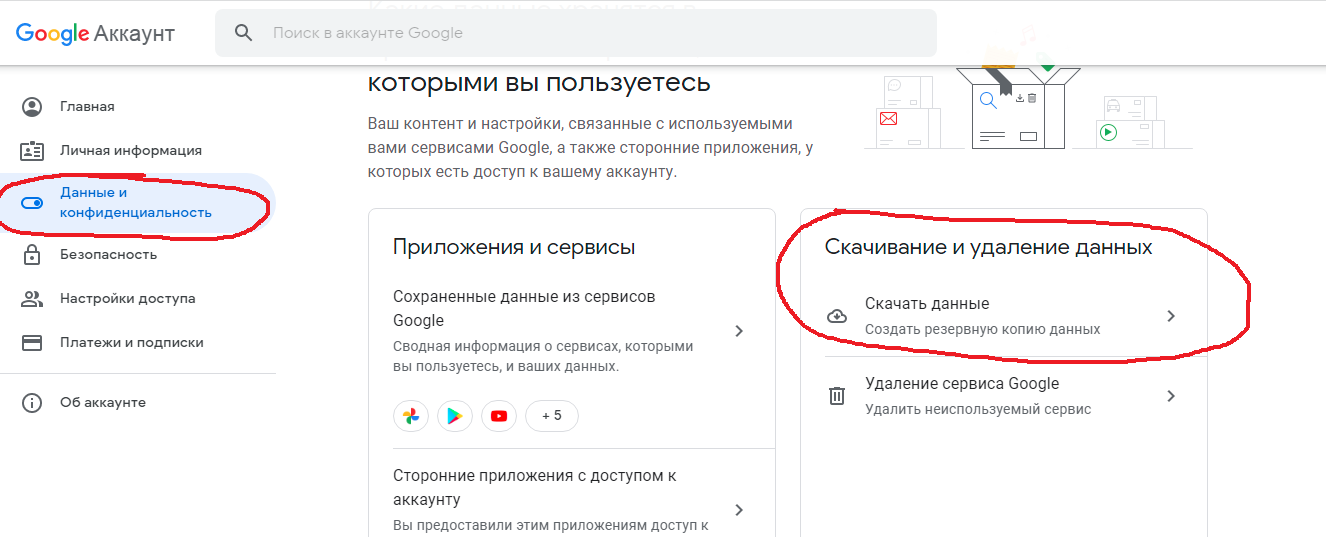
Task: Click the Данные и конфиденциальность toggle icon
Action: pyautogui.click(x=32, y=203)
